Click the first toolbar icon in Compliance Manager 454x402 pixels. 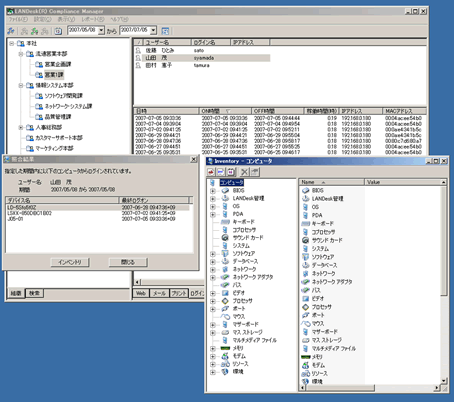[x=11, y=31]
